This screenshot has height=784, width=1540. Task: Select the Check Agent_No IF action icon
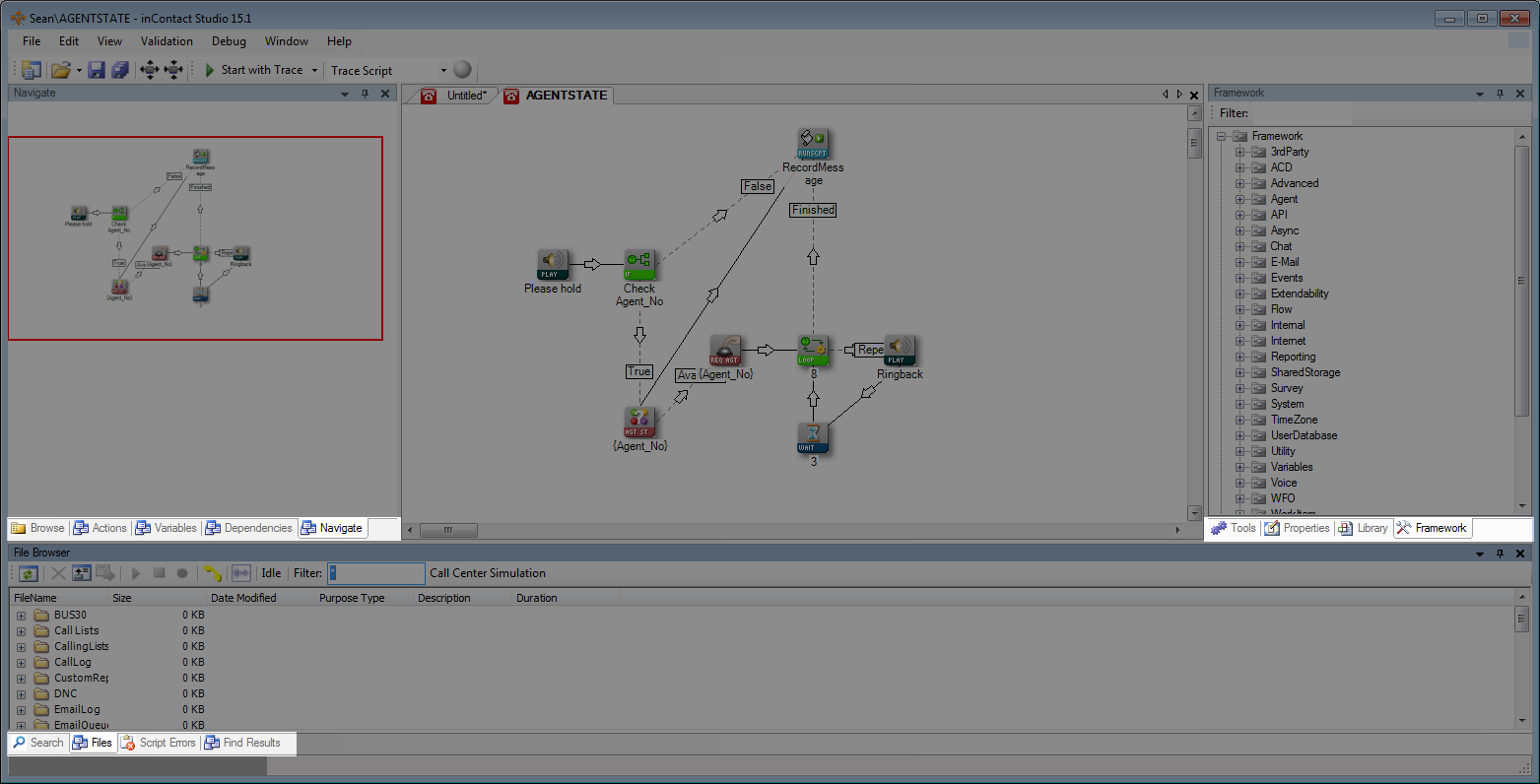tap(639, 265)
